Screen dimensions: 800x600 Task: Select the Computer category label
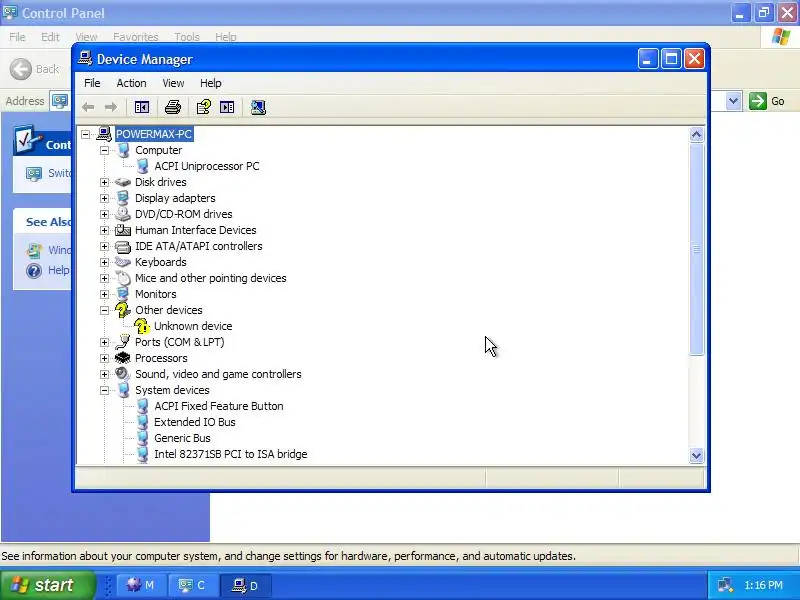tap(158, 150)
